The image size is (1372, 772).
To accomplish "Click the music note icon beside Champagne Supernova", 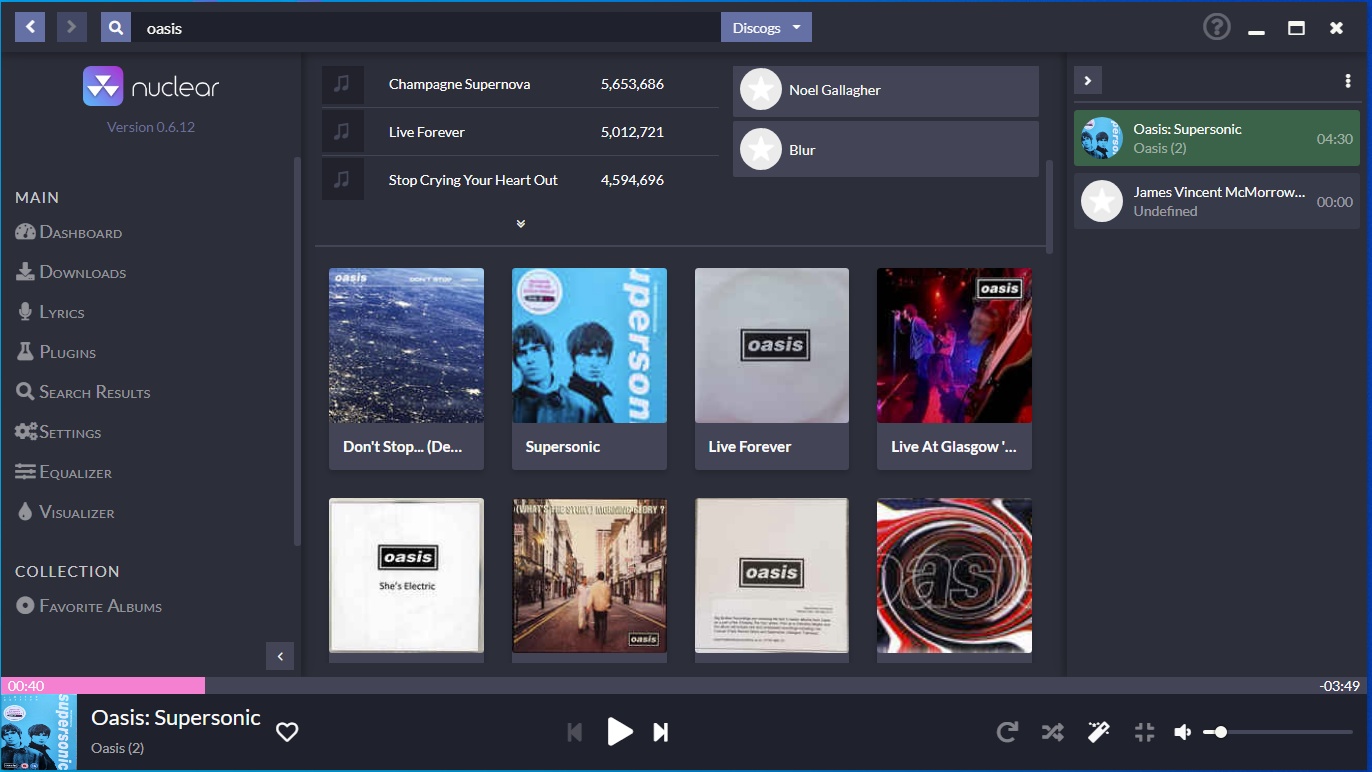I will pyautogui.click(x=342, y=84).
